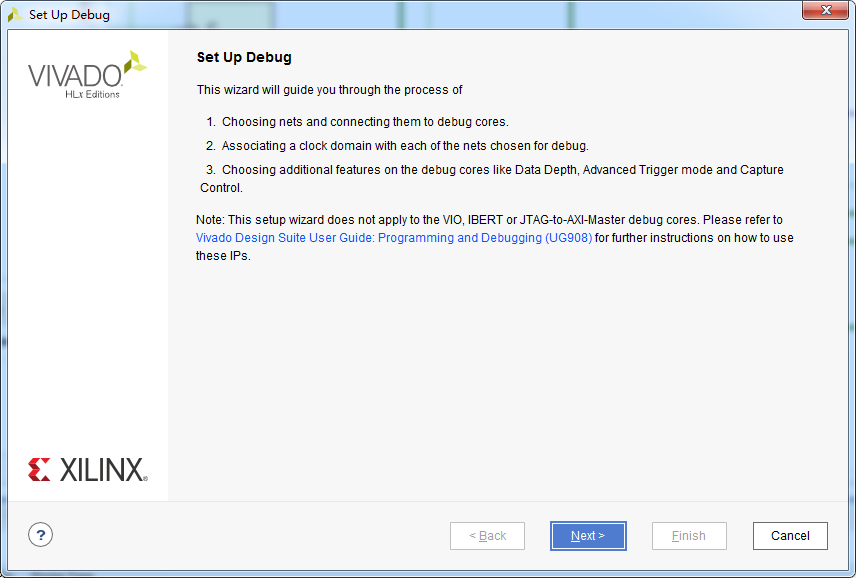This screenshot has width=856, height=578.
Task: Click the Next button
Action: (588, 535)
